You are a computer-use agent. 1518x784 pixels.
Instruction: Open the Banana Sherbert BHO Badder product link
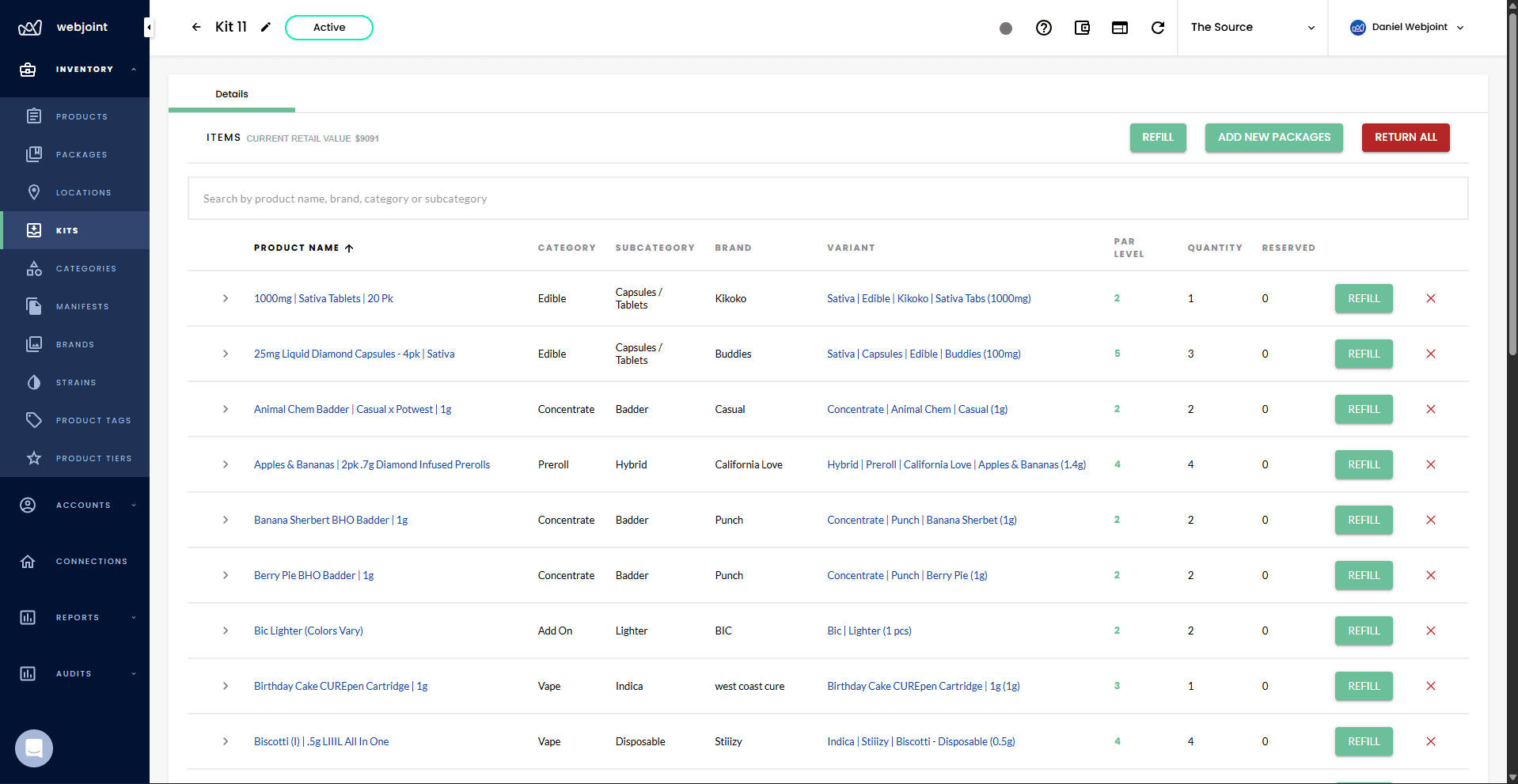(330, 520)
